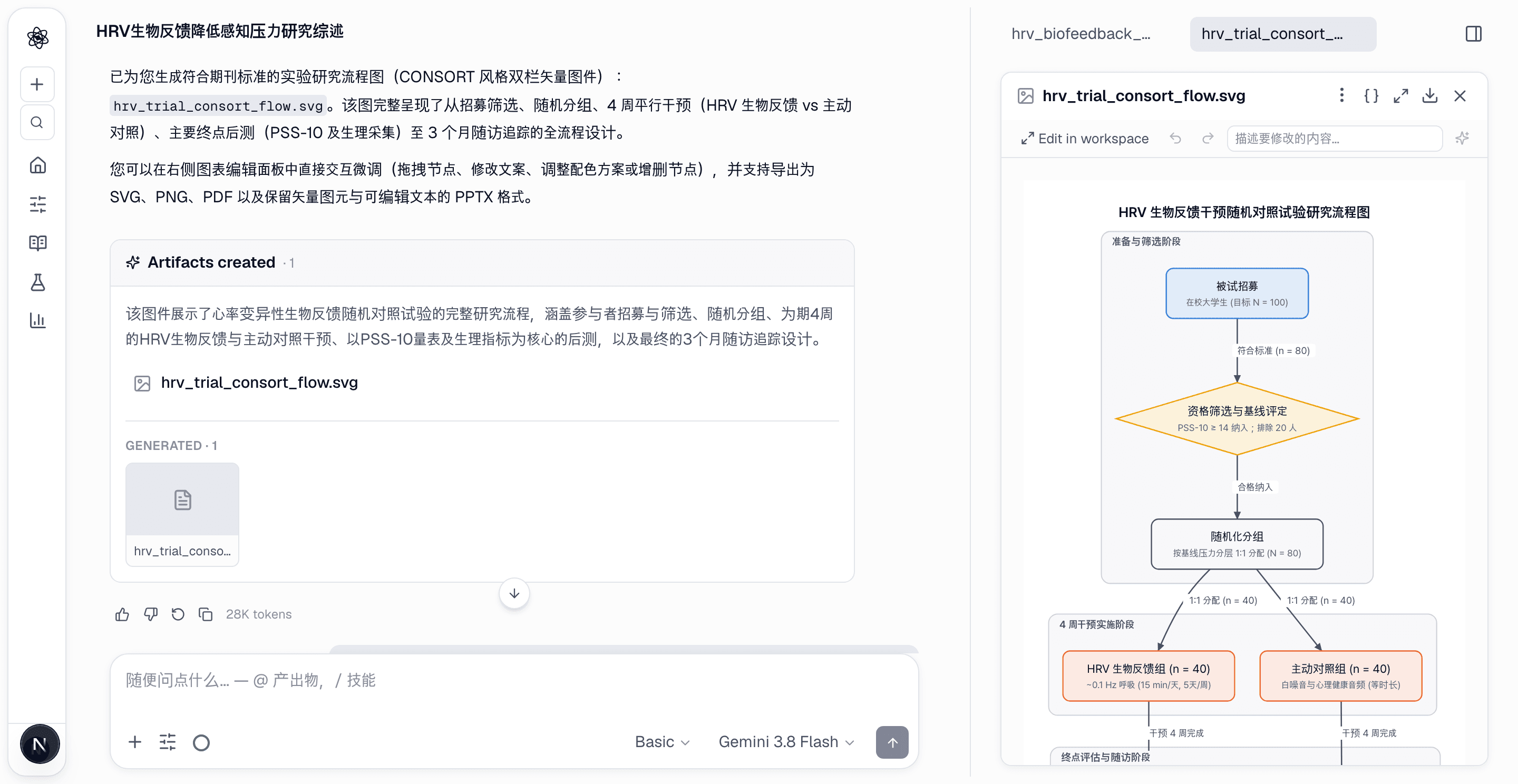Toggle the side panel layout icon
Image resolution: width=1518 pixels, height=784 pixels.
(1473, 34)
